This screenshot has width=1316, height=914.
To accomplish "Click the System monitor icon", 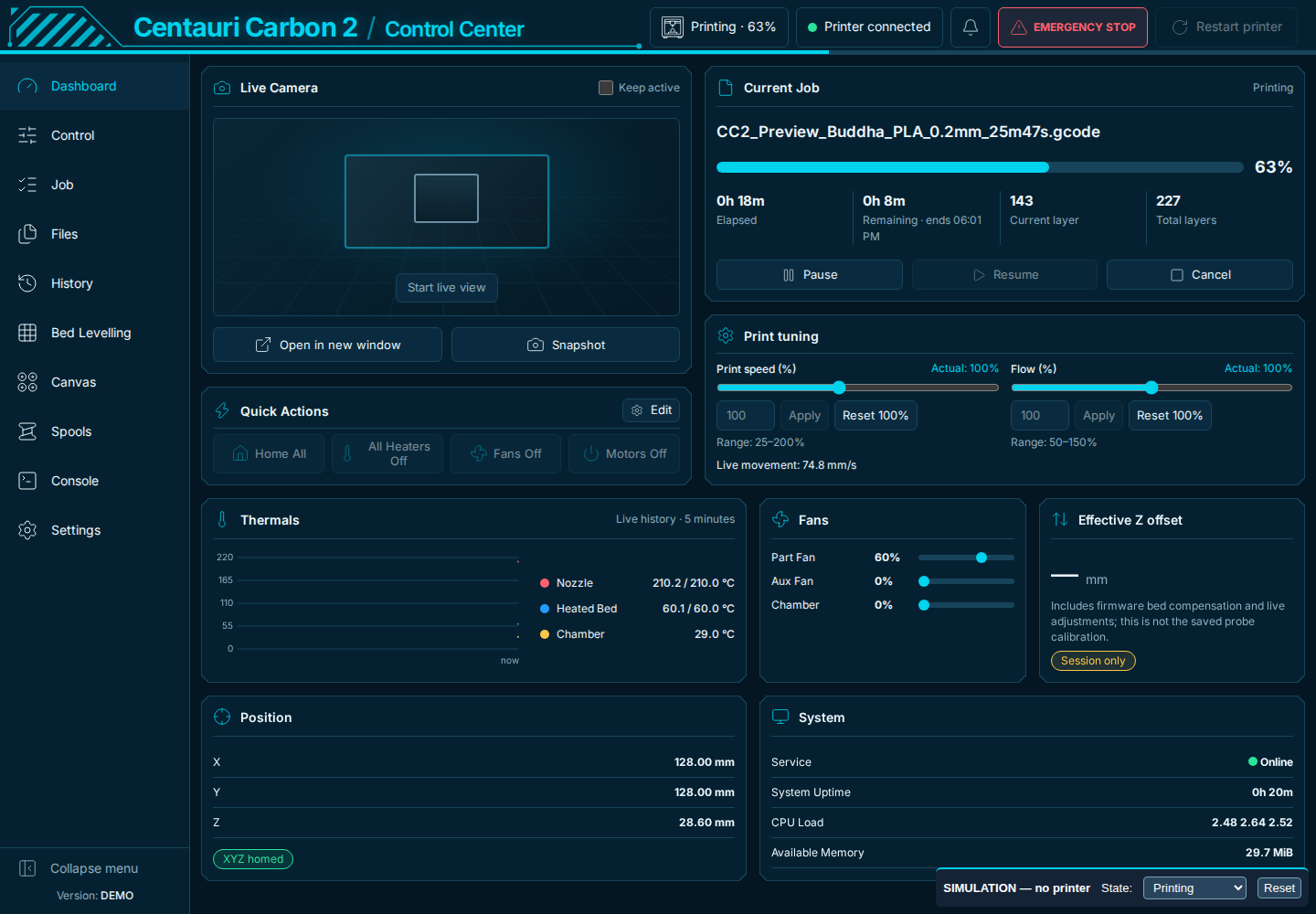I will (780, 717).
